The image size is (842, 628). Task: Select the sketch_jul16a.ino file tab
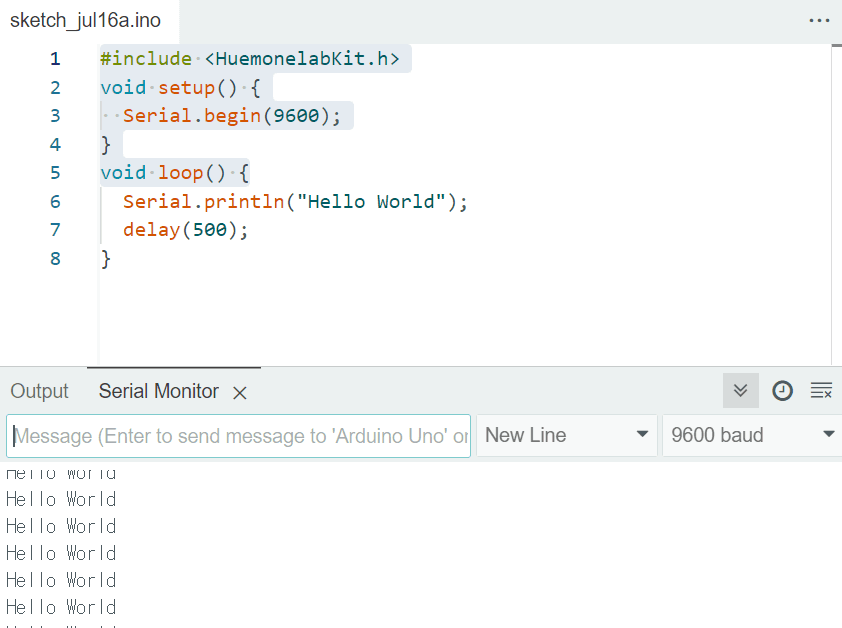click(x=85, y=21)
